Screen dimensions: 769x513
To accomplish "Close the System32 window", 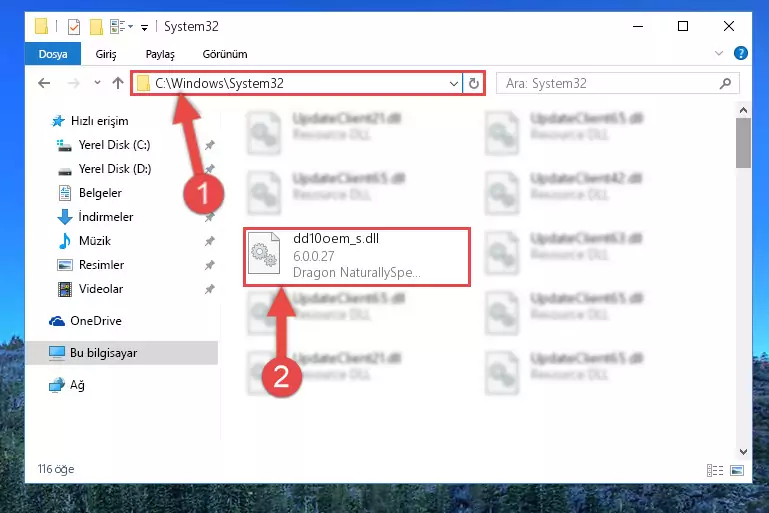I will coord(729,26).
